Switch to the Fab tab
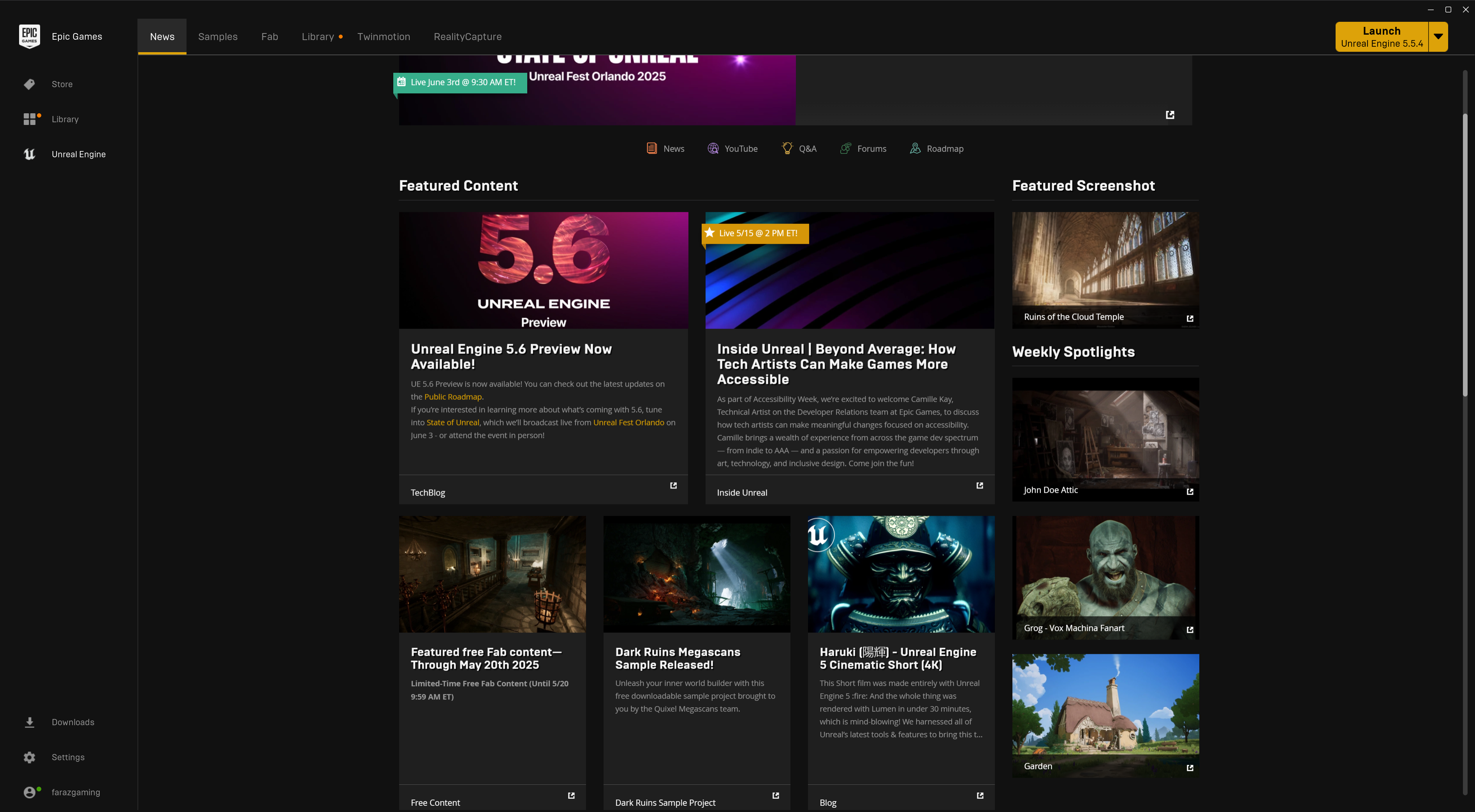This screenshot has width=1475, height=812. tap(270, 37)
